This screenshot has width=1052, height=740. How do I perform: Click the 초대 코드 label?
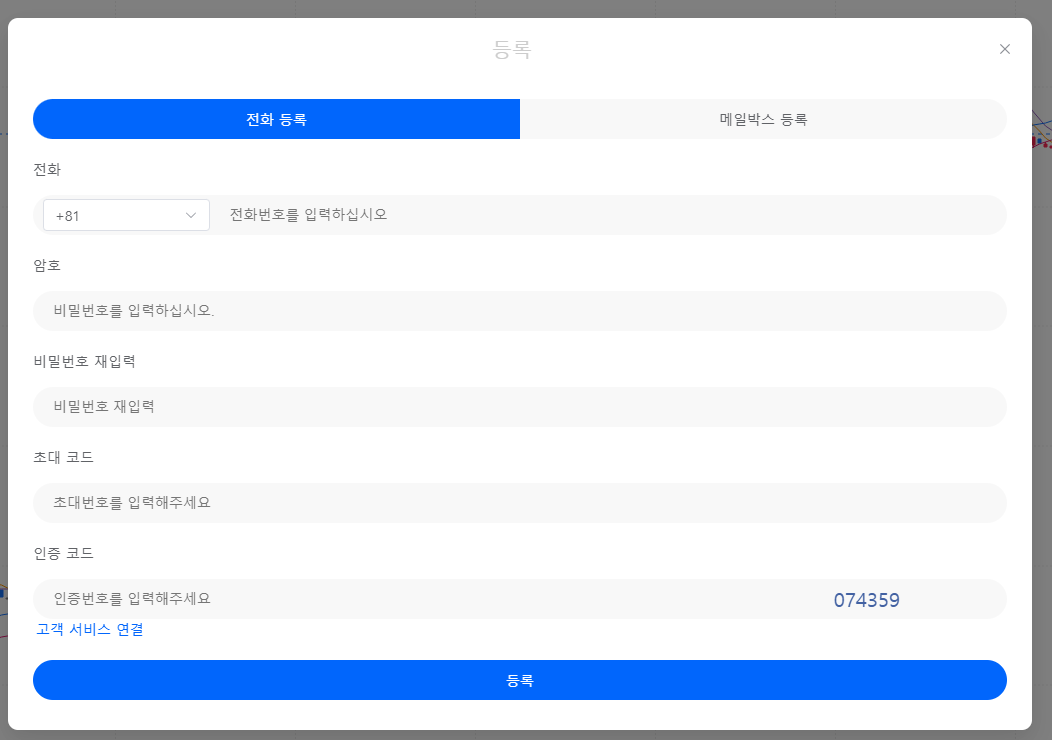tap(64, 458)
